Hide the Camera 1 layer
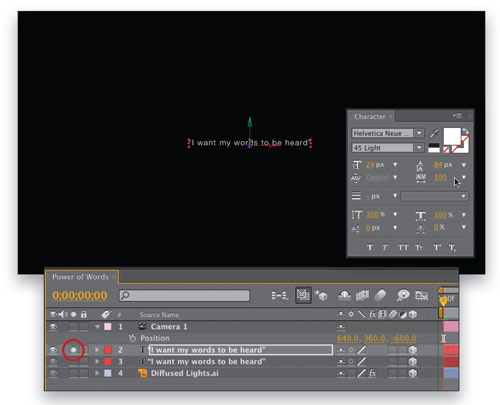500x405 pixels. point(53,327)
